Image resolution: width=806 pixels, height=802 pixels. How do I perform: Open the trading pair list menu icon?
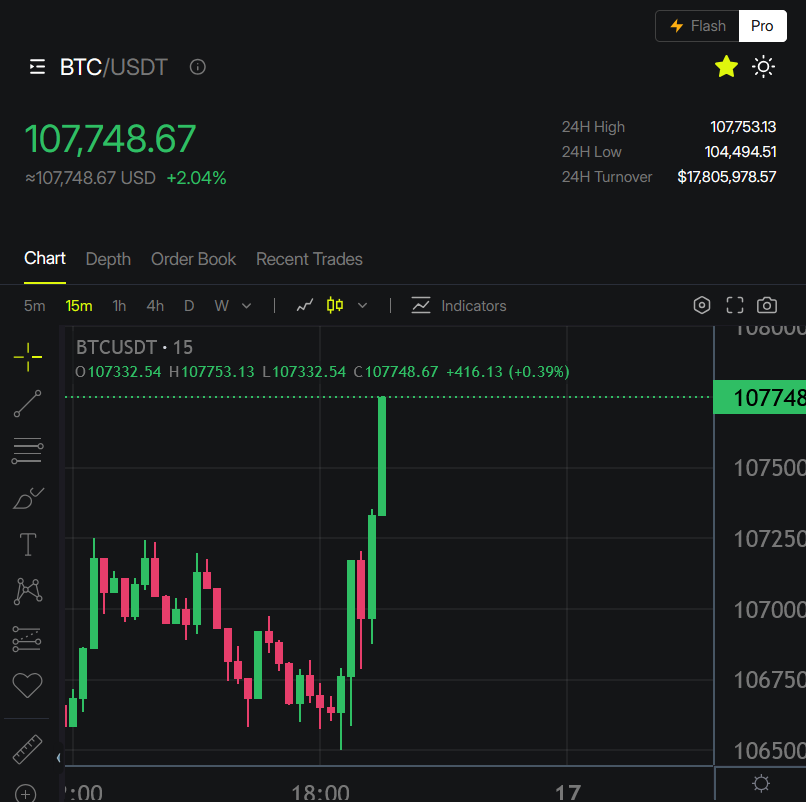[x=37, y=67]
